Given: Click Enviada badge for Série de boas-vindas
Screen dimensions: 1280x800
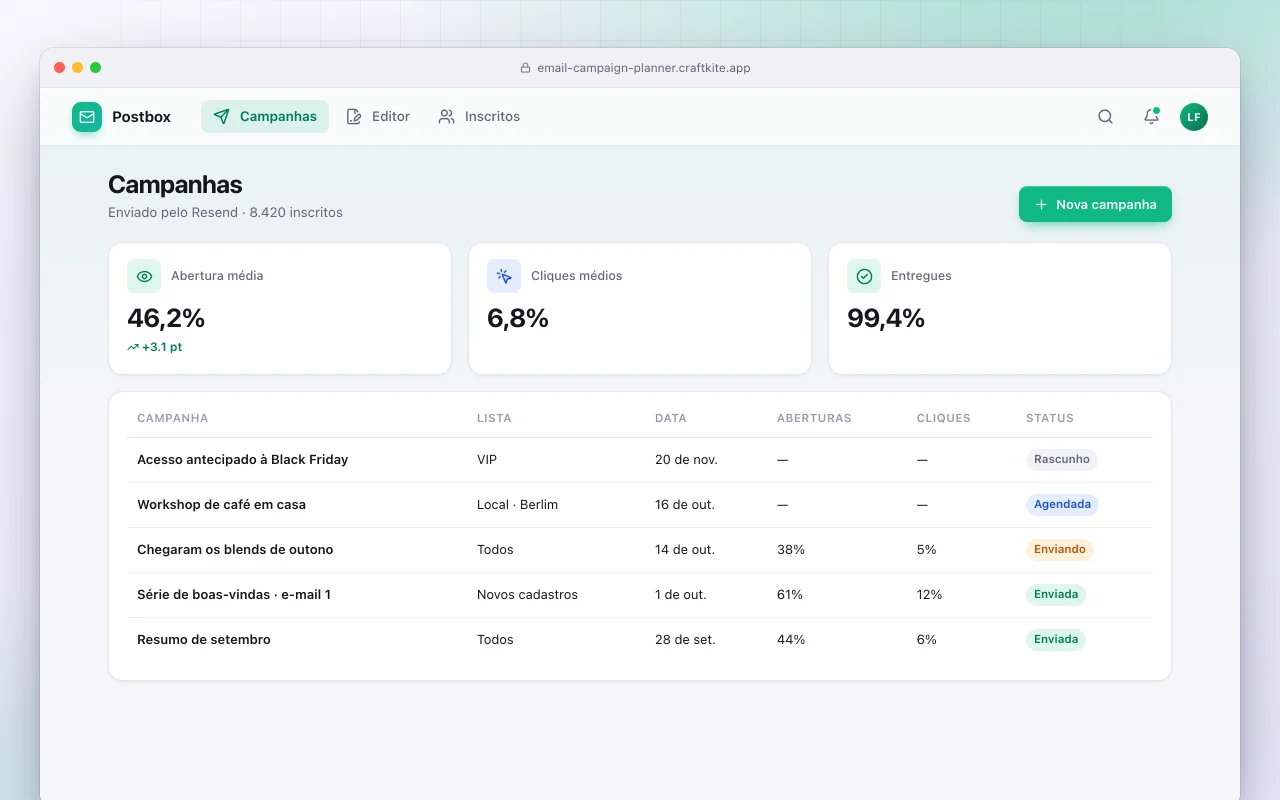Looking at the screenshot, I should 1056,595.
